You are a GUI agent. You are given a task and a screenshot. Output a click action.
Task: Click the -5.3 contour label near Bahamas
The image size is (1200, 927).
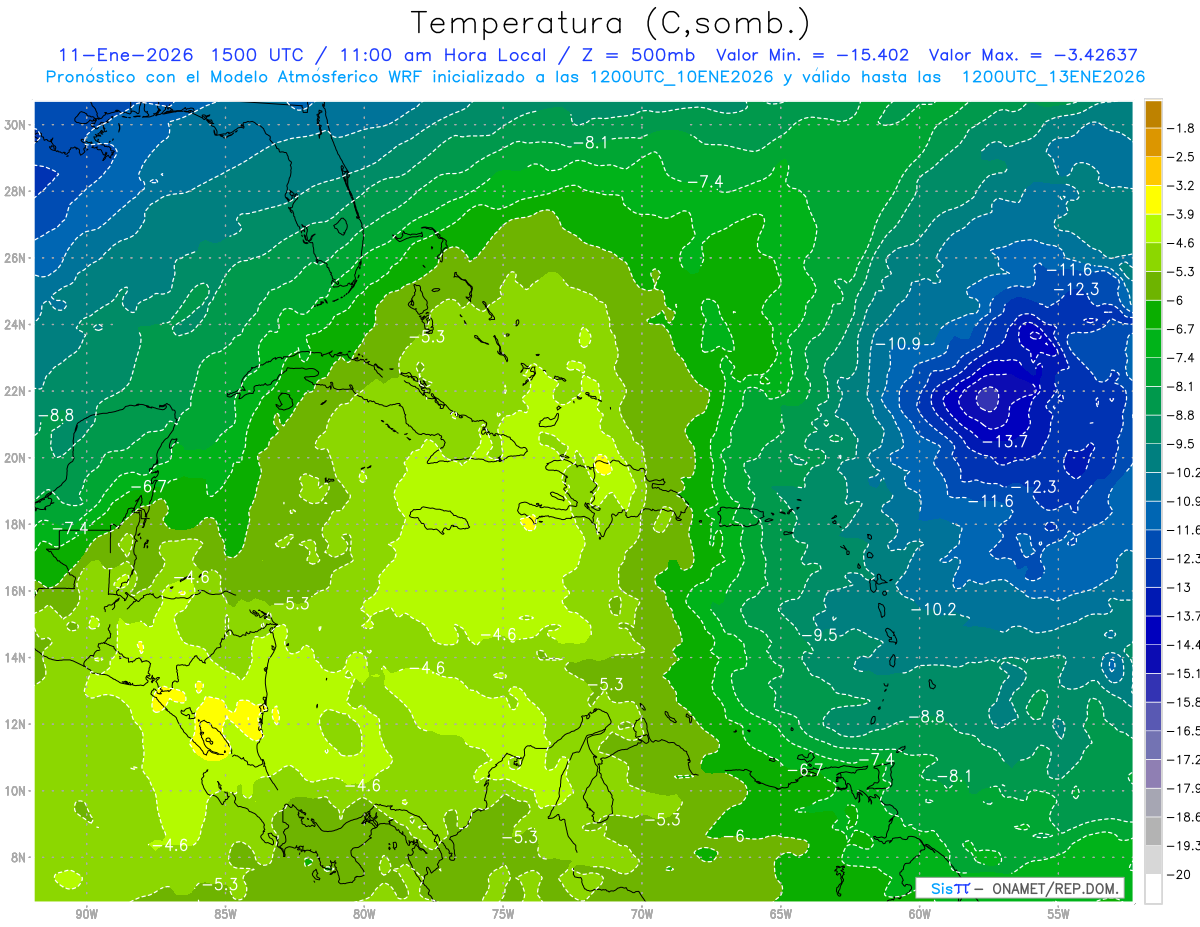pyautogui.click(x=427, y=336)
